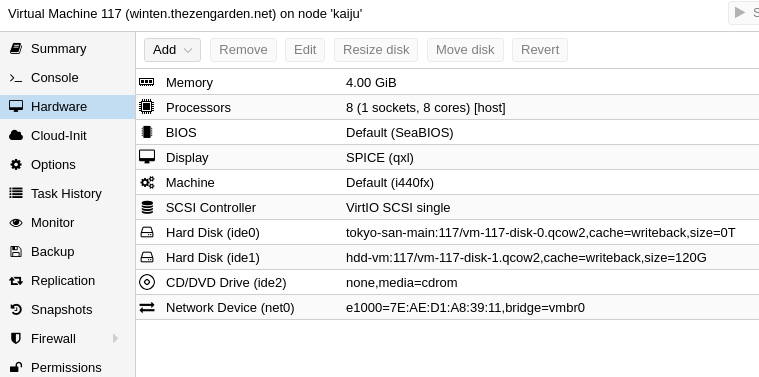Open the Permissions section
The image size is (759, 377).
click(67, 368)
